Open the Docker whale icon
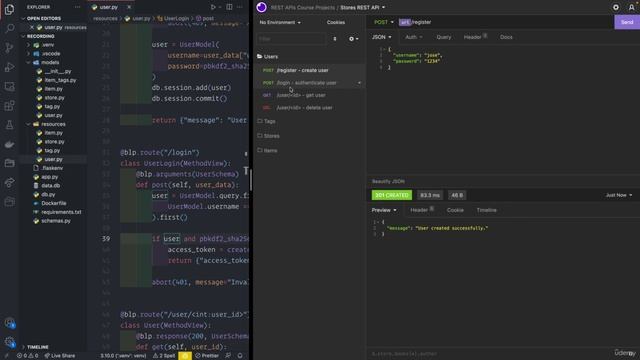This screenshot has height=360, width=640. 9,144
